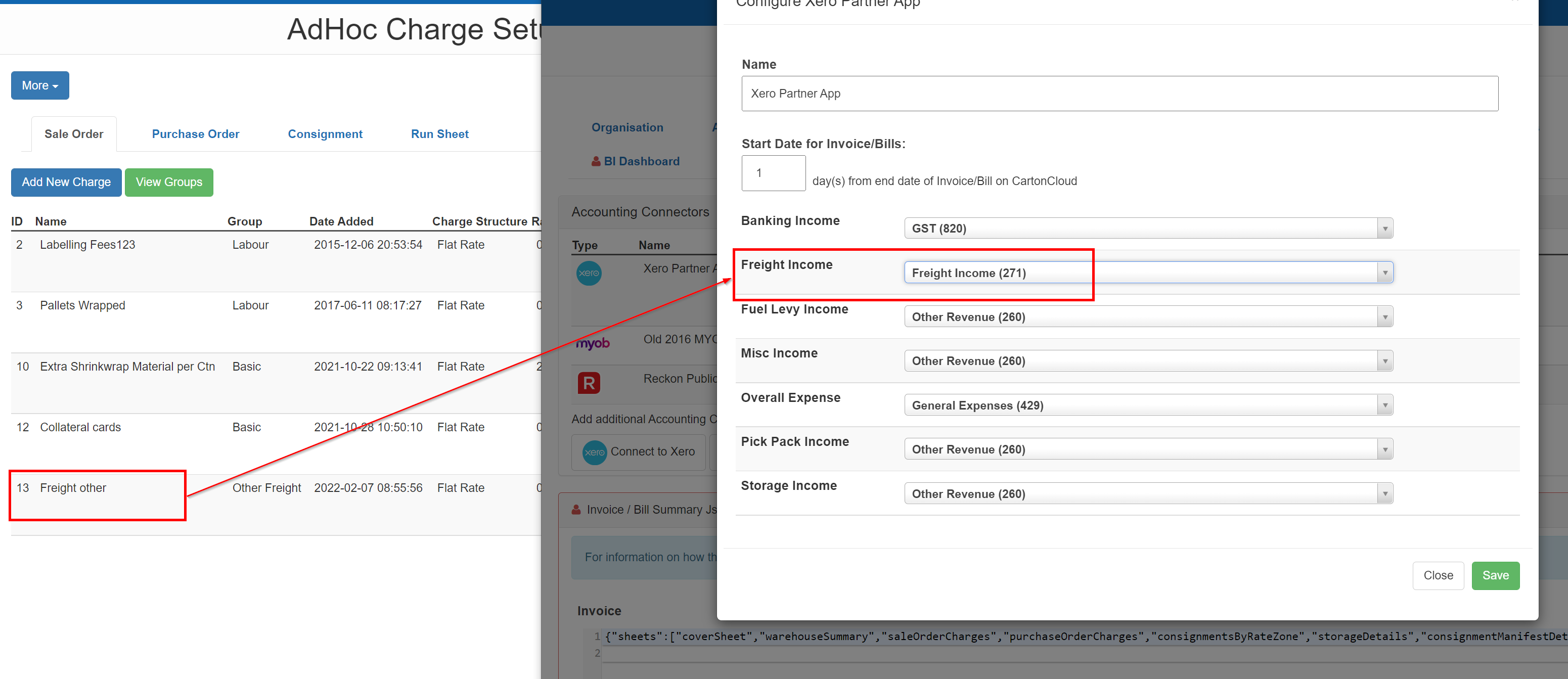Open the More dropdown button
The width and height of the screenshot is (1568, 679).
[39, 86]
